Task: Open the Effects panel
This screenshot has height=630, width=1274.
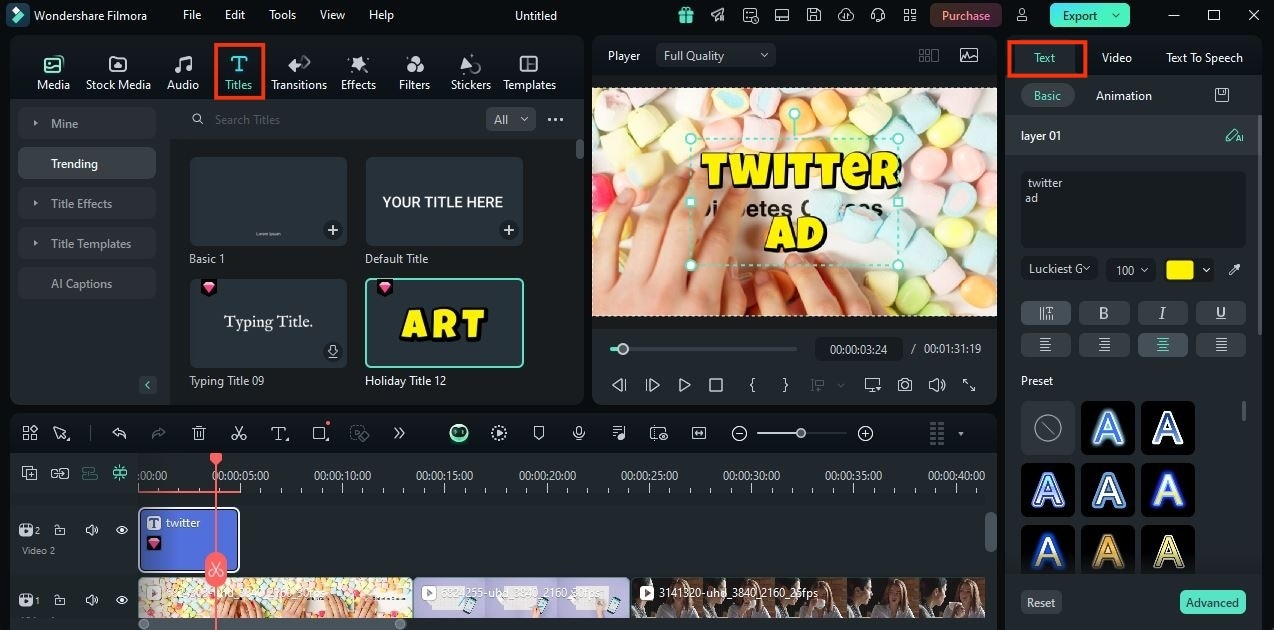Action: point(358,73)
